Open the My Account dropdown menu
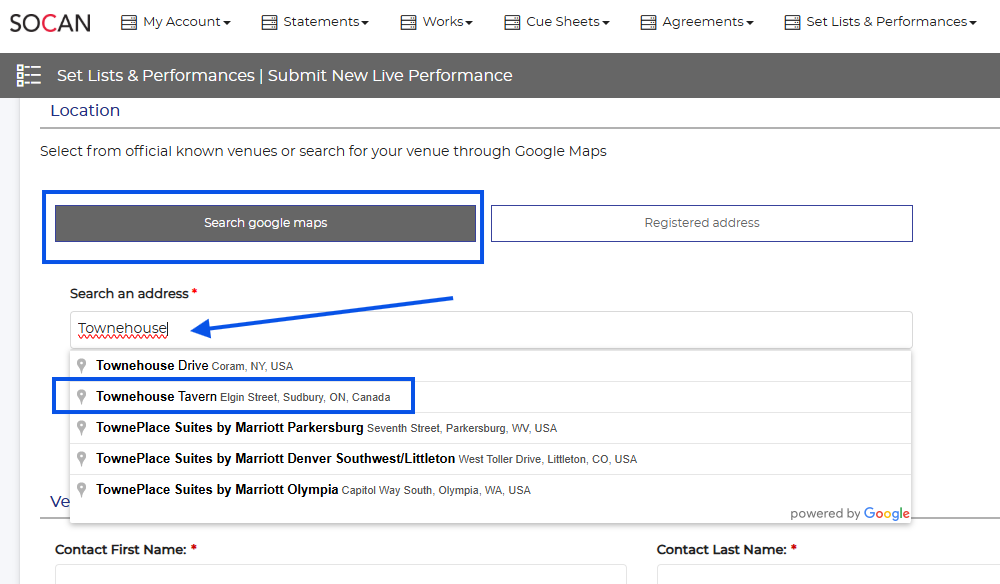 186,22
